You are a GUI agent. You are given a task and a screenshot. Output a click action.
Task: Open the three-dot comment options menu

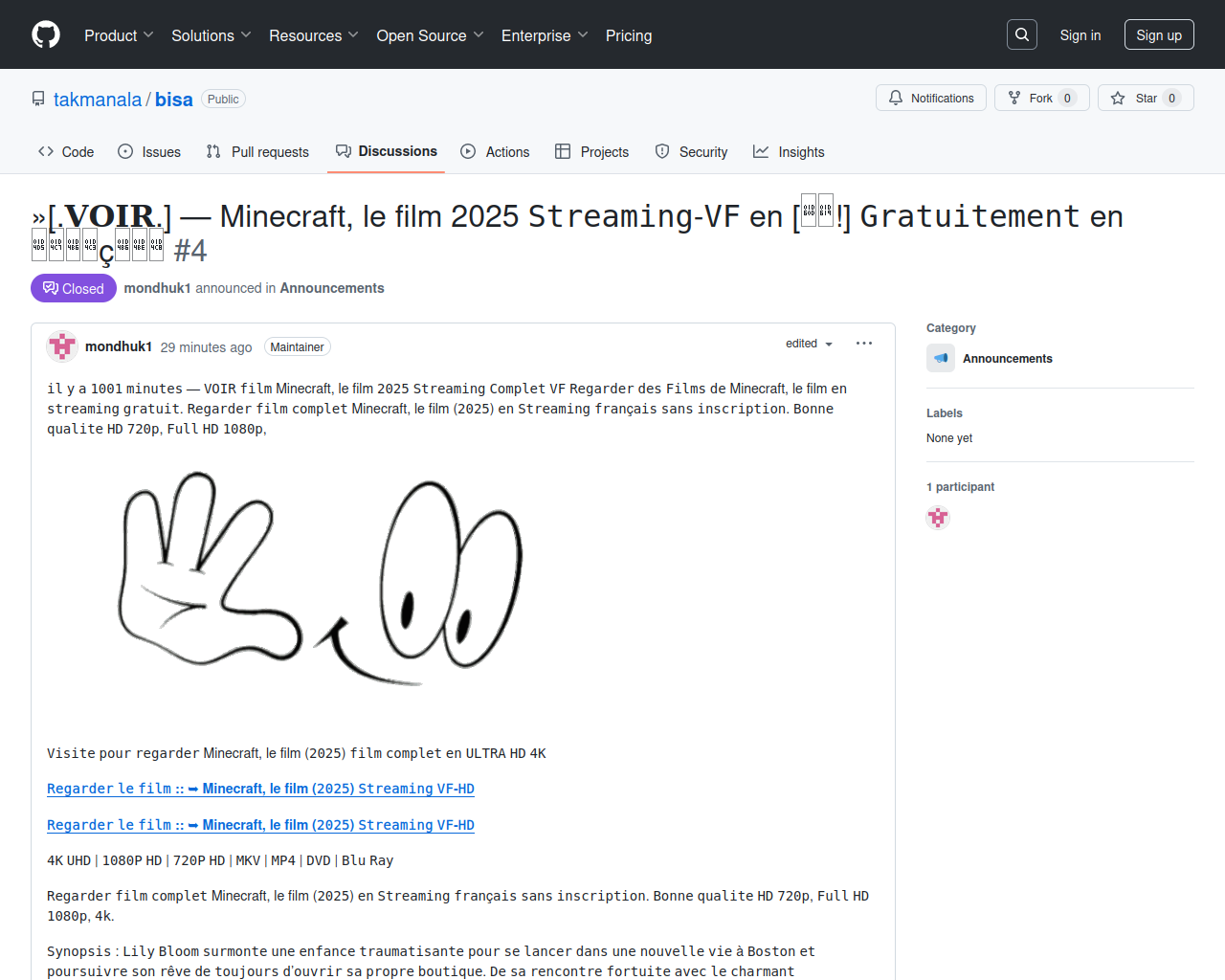864,344
